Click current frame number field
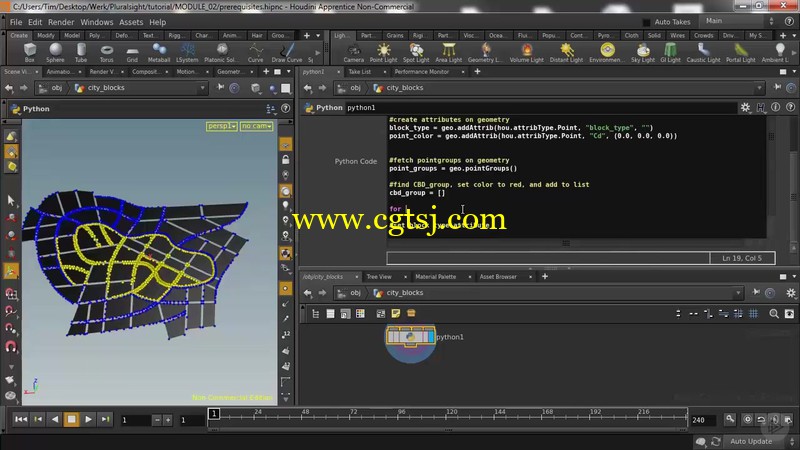This screenshot has width=800, height=450. point(135,420)
